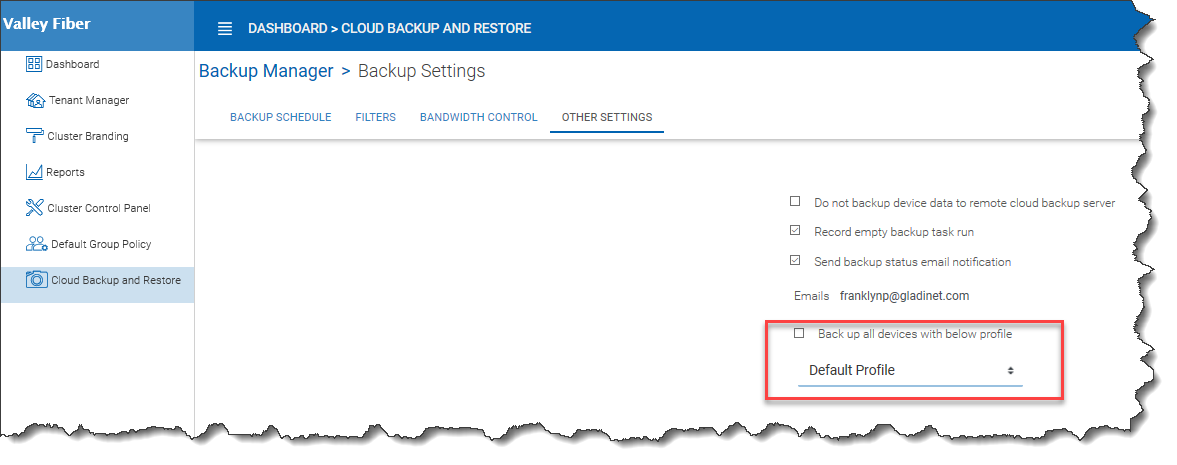1177x465 pixels.
Task: Click the franklynp@gladinet.com email value
Action: click(905, 296)
